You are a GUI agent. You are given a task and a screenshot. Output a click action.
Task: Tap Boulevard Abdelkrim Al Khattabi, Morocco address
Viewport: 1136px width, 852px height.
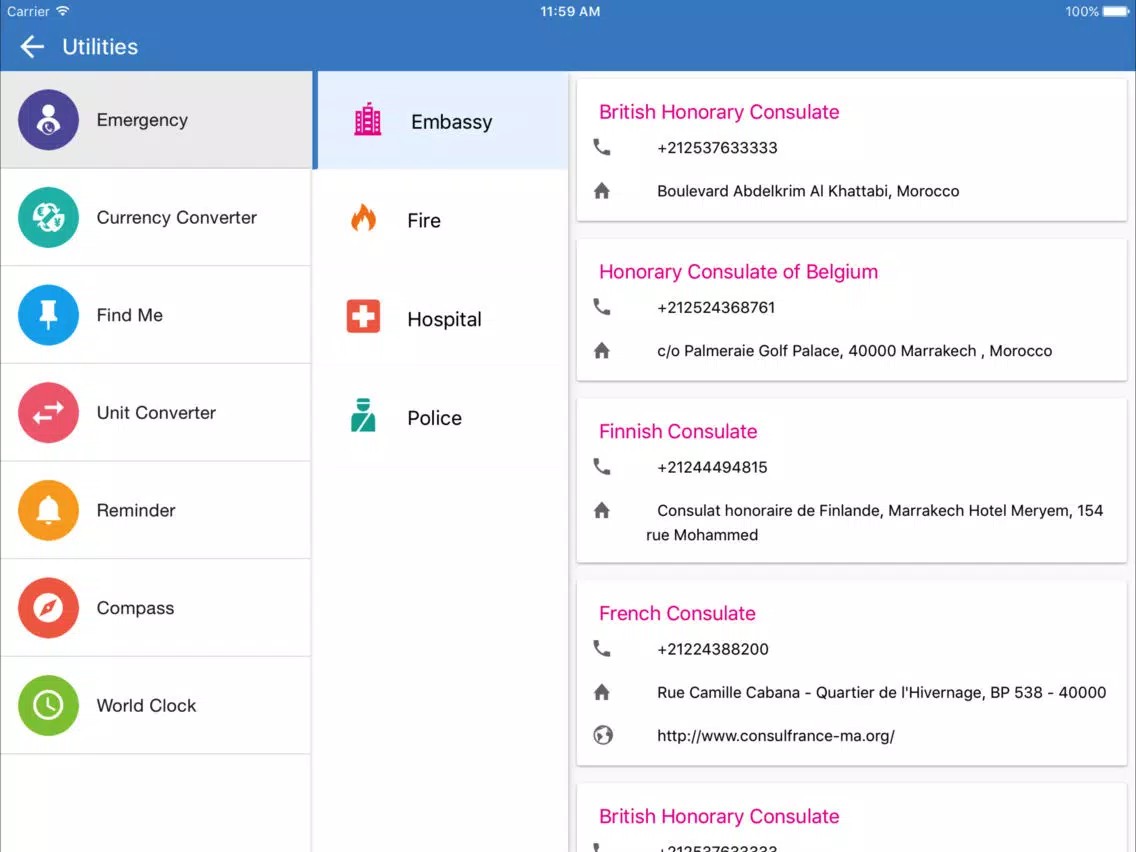[808, 191]
